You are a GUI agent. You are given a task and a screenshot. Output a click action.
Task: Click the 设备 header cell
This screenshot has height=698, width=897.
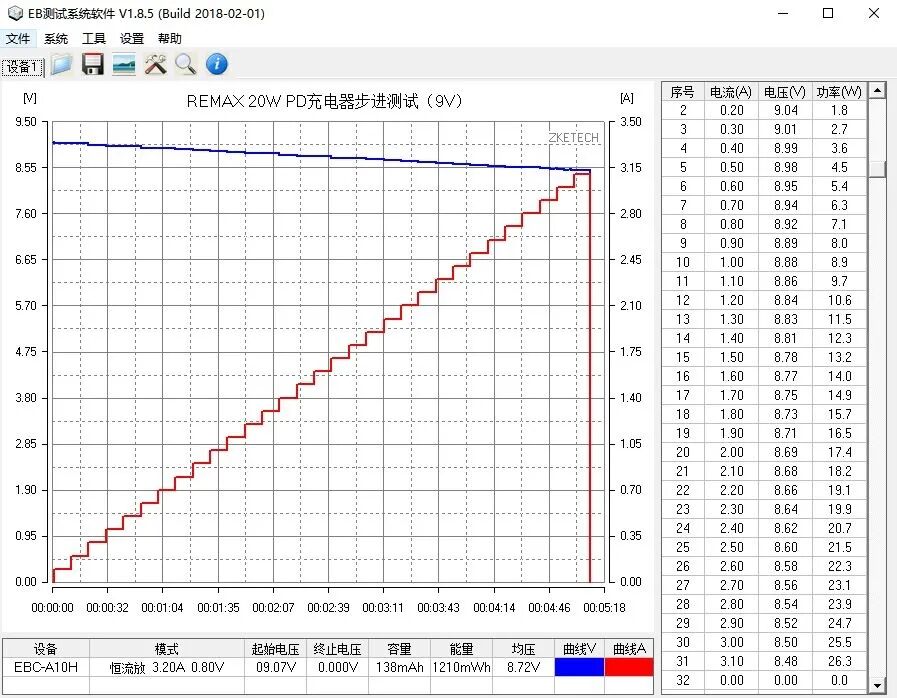(46, 649)
